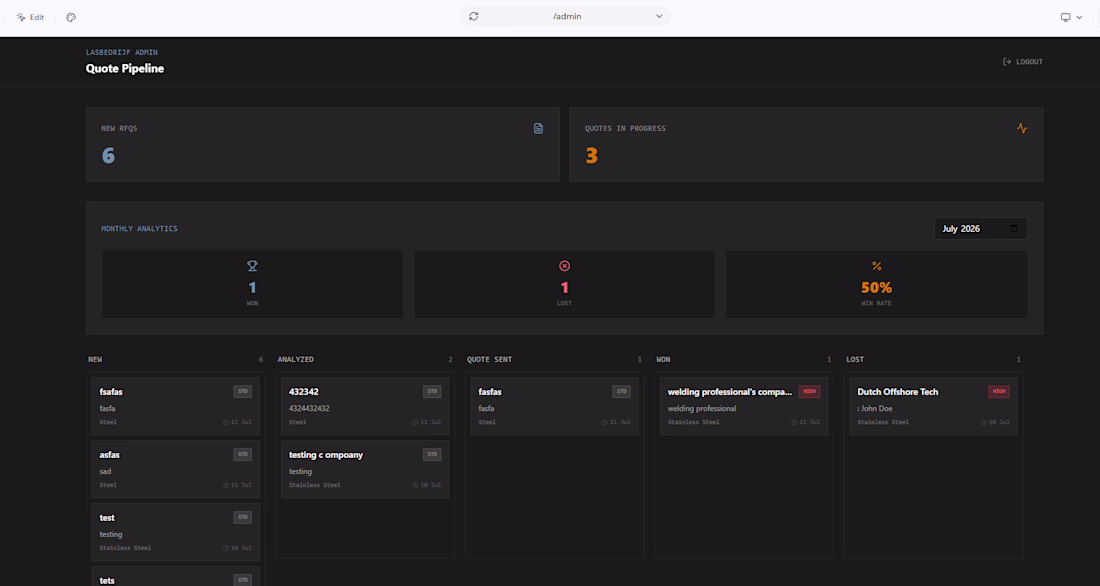Click the activity pulse icon on Quotes in Progress

1021,128
